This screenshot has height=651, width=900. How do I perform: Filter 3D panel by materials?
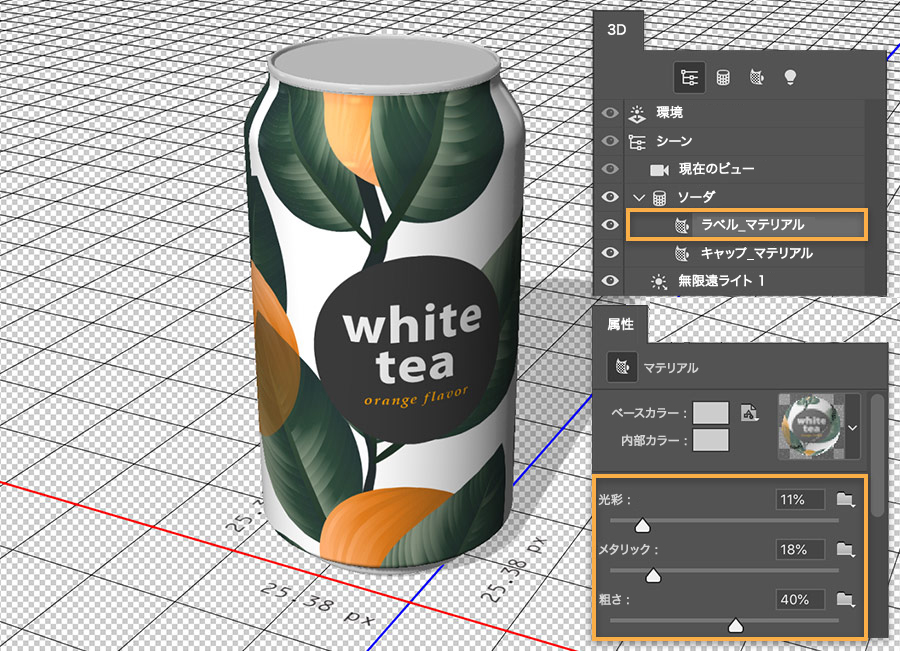pos(757,77)
